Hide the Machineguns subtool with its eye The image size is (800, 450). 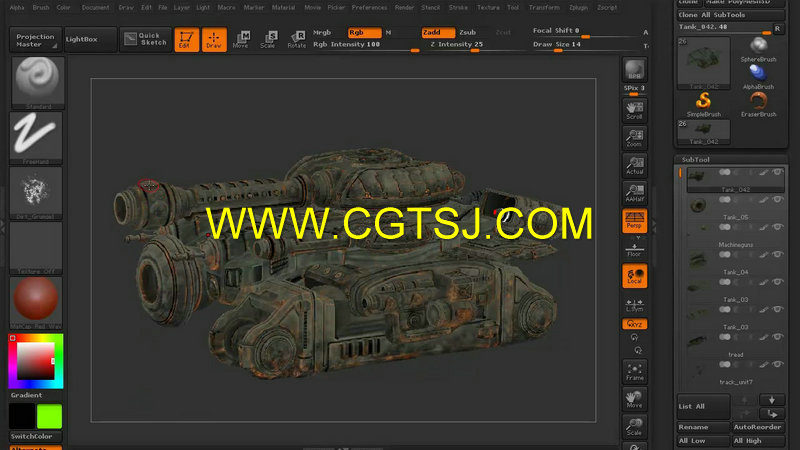[778, 227]
